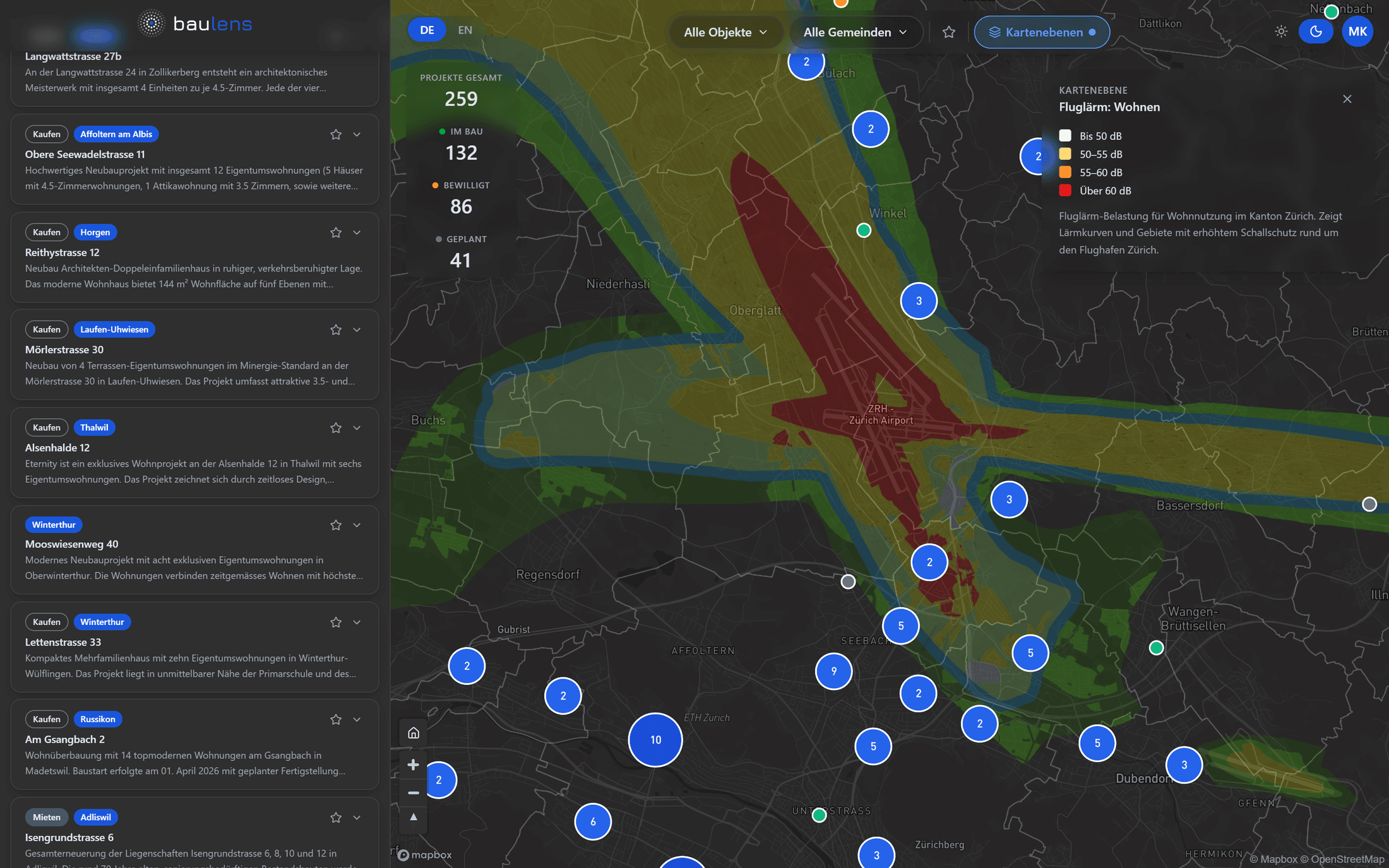Expand Mooswiesenweg 40 card
1389x868 pixels.
[x=357, y=525]
